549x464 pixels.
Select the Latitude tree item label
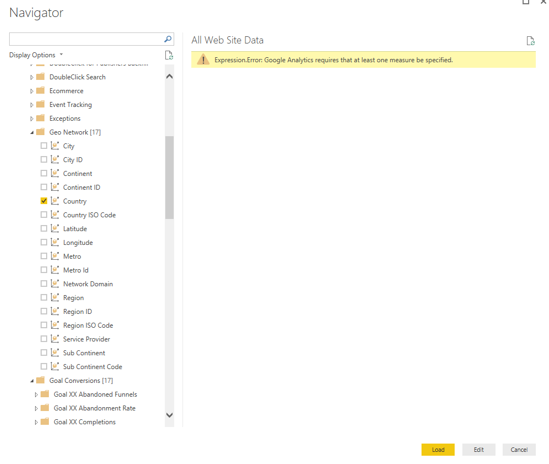click(75, 229)
